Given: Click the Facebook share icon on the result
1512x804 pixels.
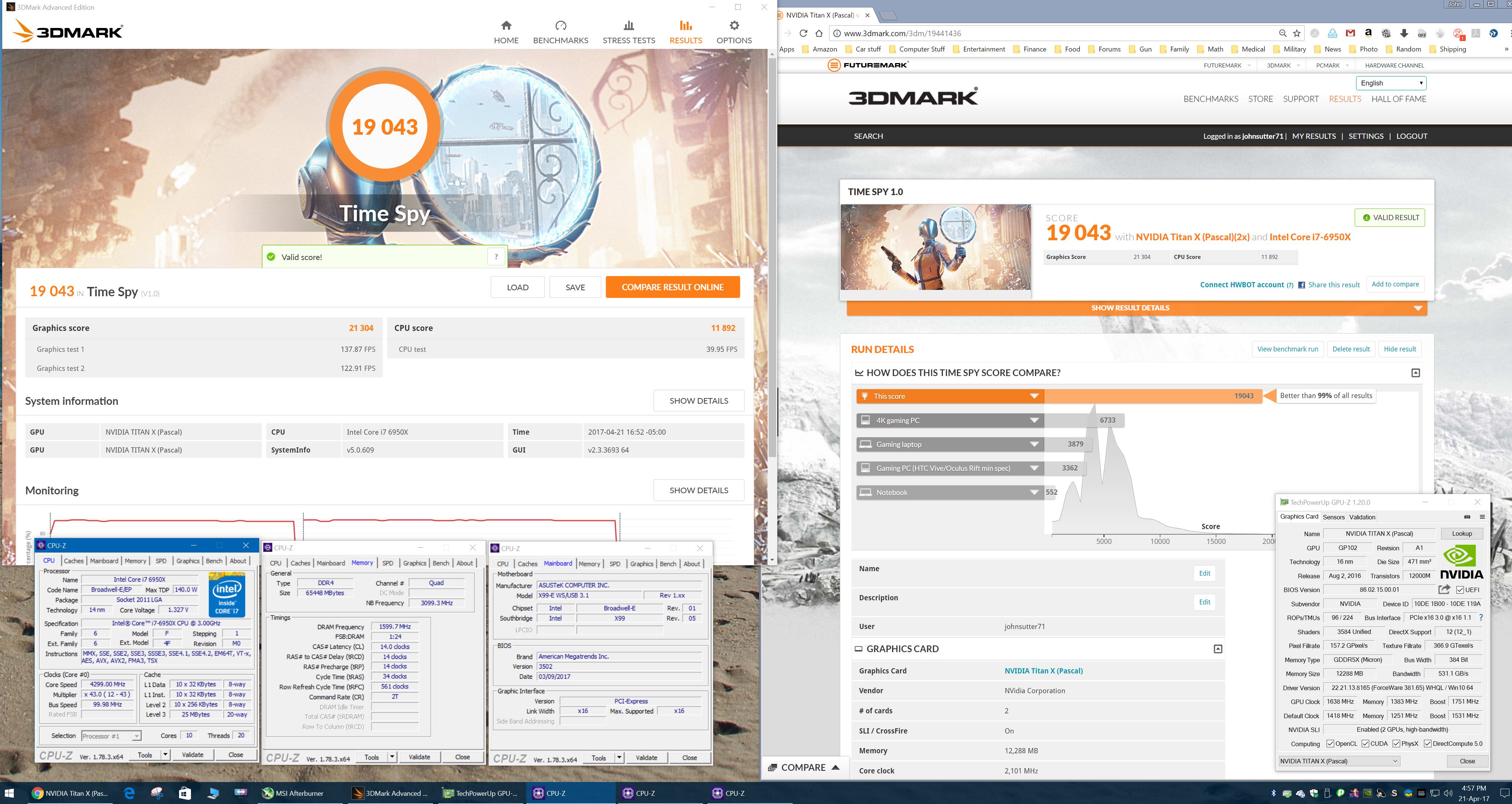Looking at the screenshot, I should point(1301,285).
